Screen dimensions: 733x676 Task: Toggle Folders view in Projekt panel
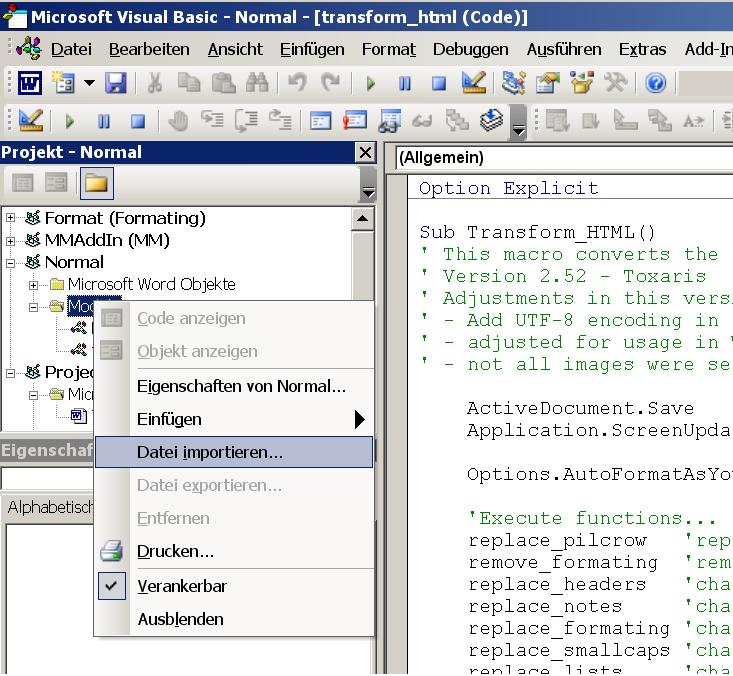pos(96,183)
